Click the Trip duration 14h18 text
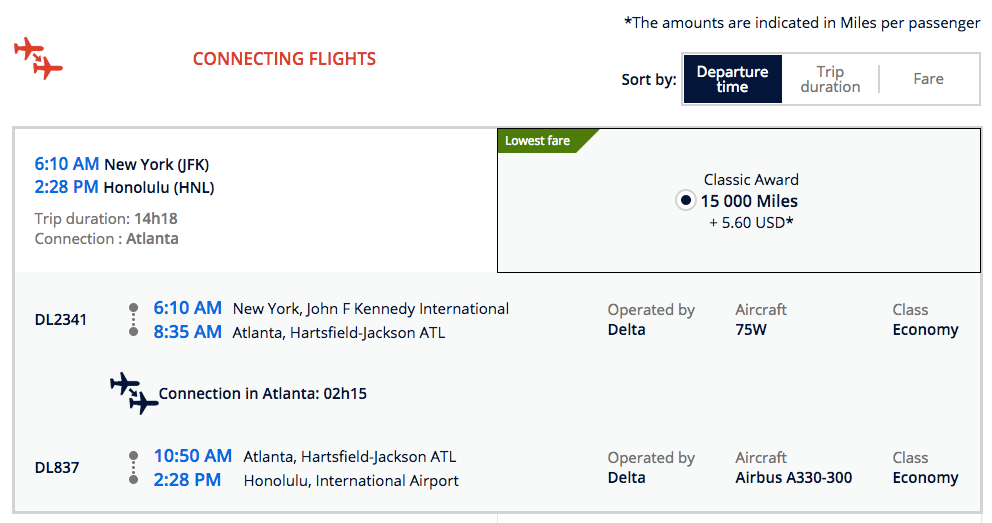 [106, 218]
